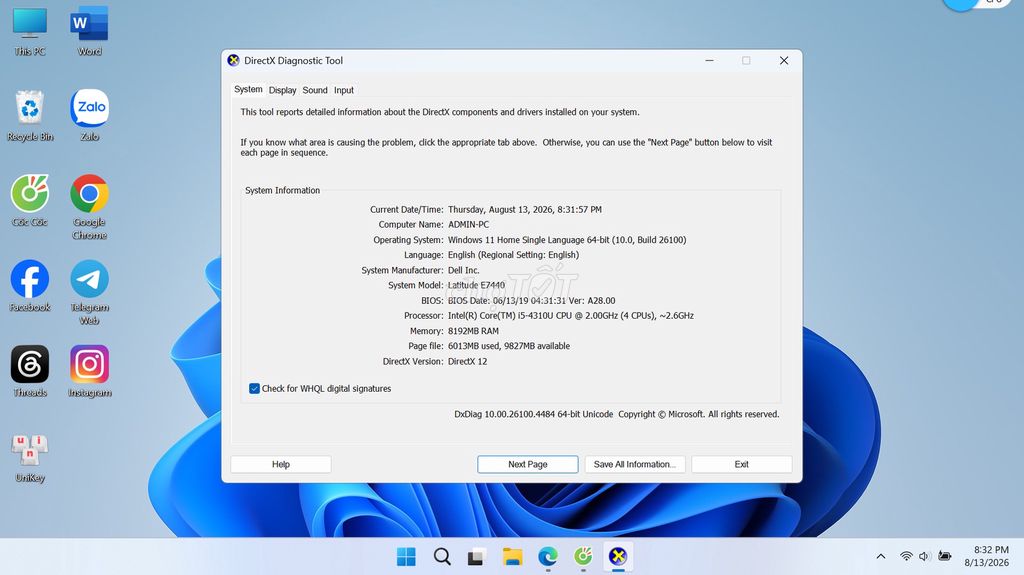Click the Windows 11 Home operating system value
Image resolution: width=1024 pixels, height=575 pixels.
(567, 240)
